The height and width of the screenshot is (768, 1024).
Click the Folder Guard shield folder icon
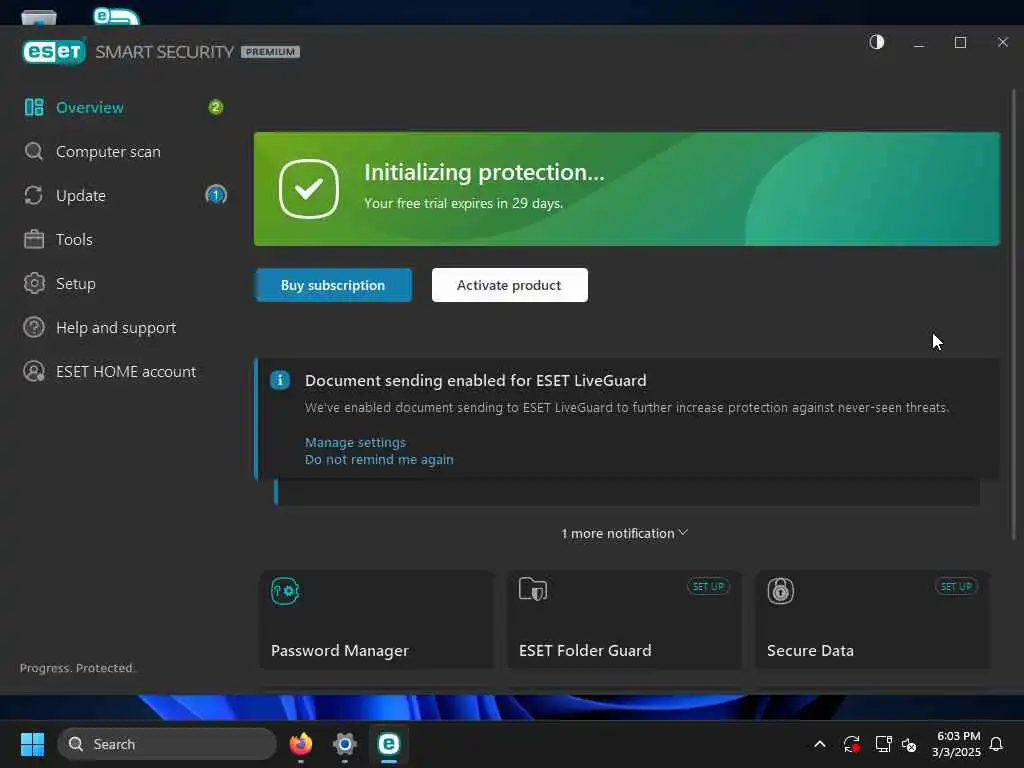[533, 589]
